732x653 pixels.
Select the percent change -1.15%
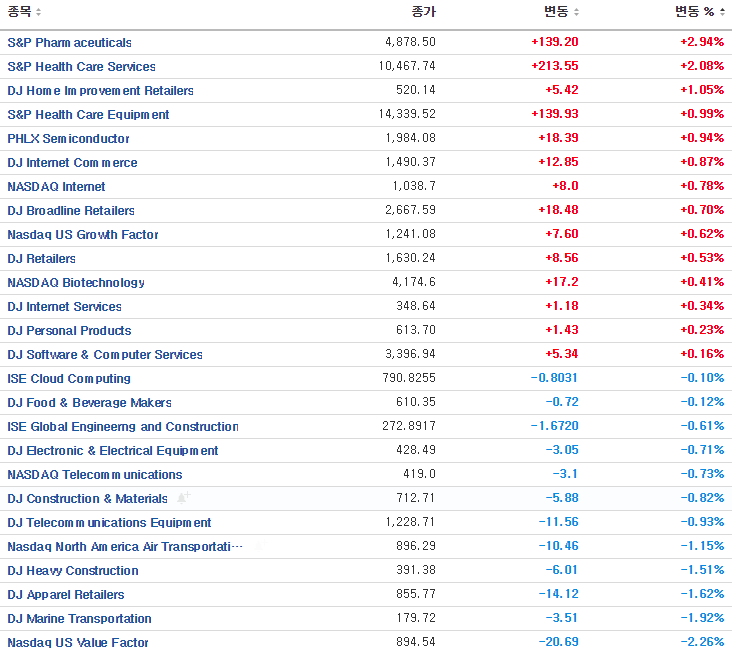pos(702,546)
